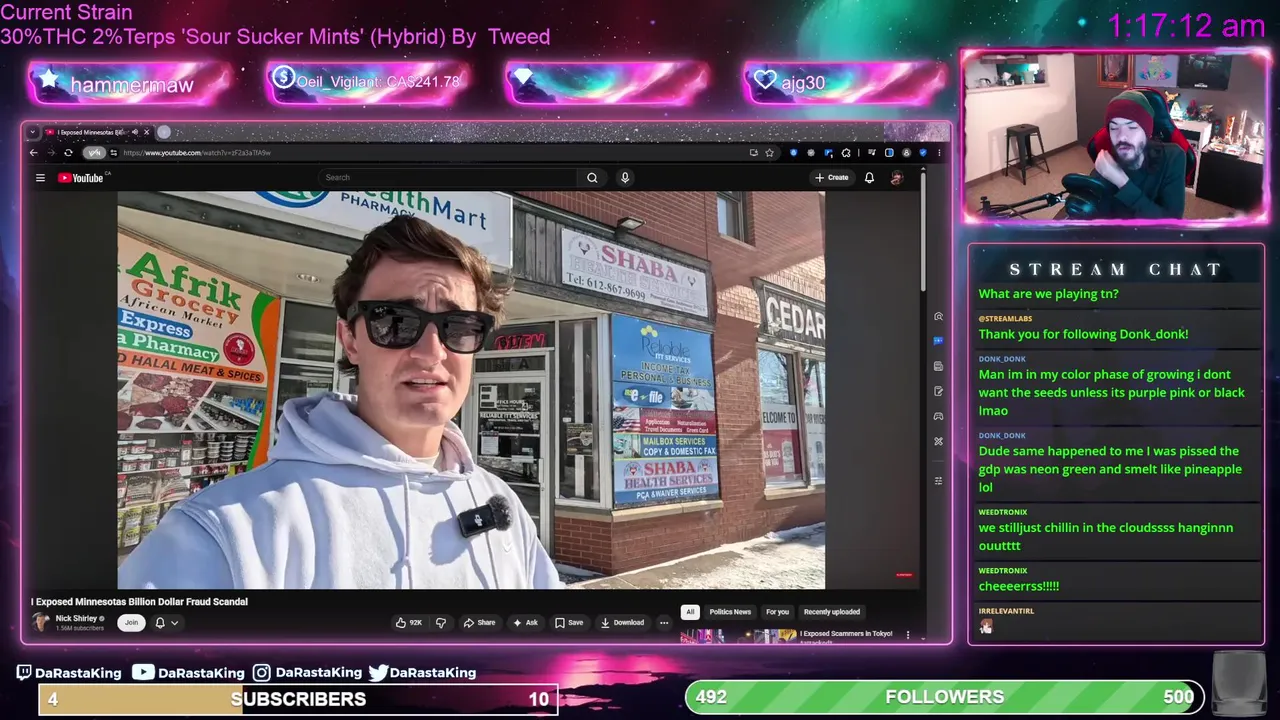Open the browser extensions puzzle icon
The height and width of the screenshot is (720, 1280).
point(846,153)
